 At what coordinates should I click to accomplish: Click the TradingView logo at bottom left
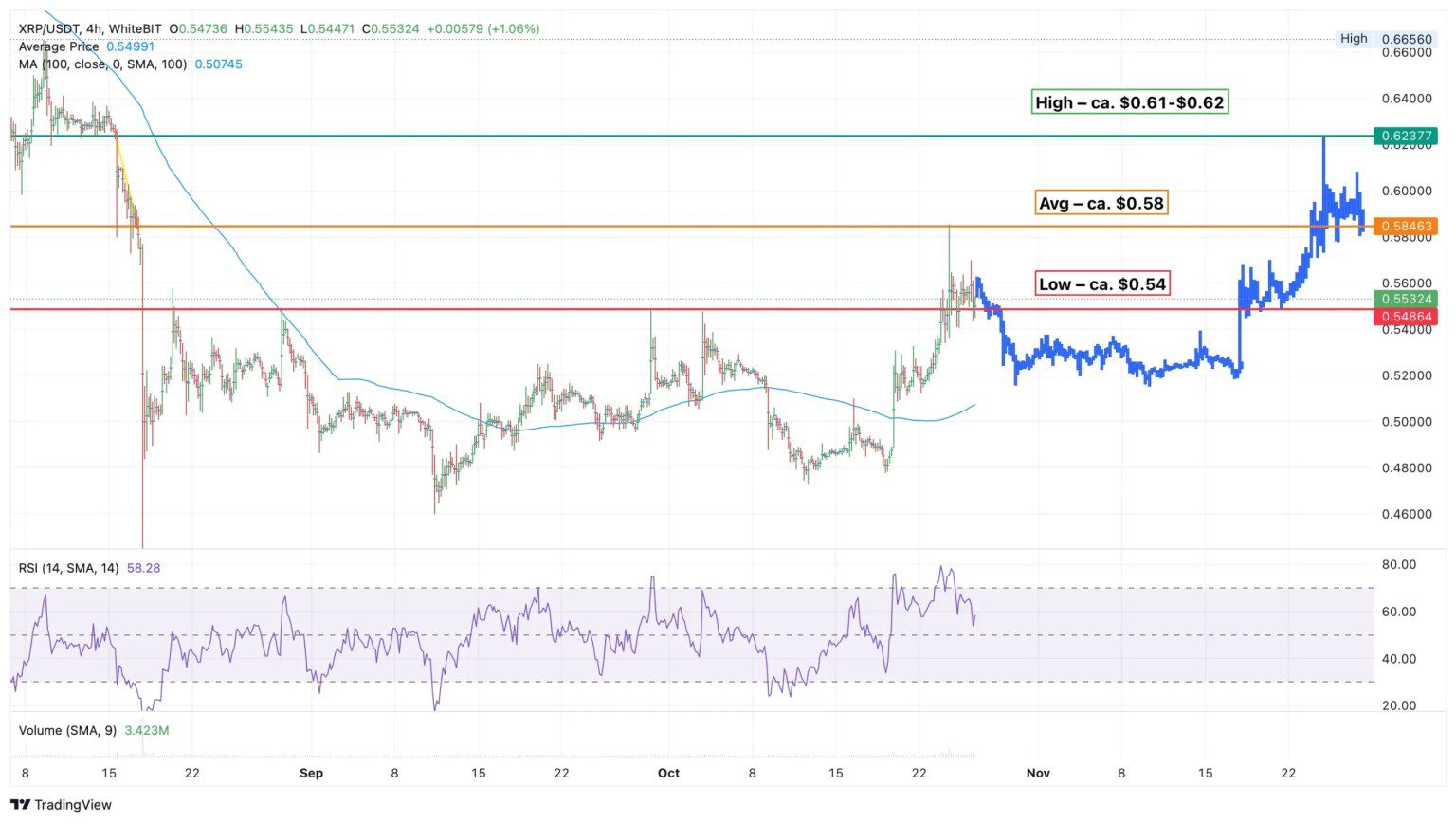tap(61, 805)
